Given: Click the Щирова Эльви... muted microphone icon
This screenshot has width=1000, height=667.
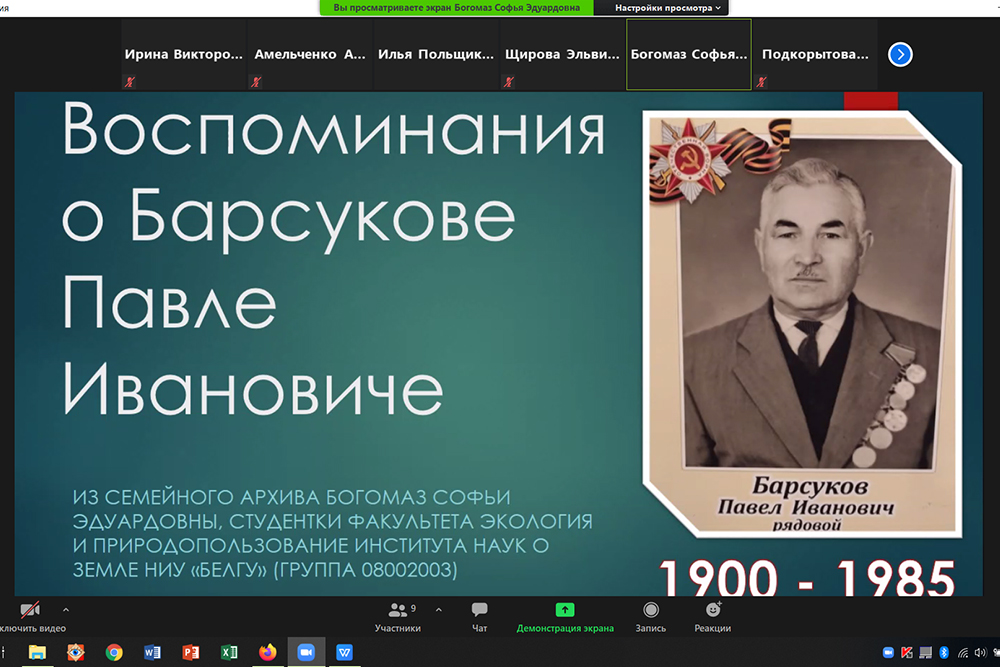Looking at the screenshot, I should pos(508,83).
